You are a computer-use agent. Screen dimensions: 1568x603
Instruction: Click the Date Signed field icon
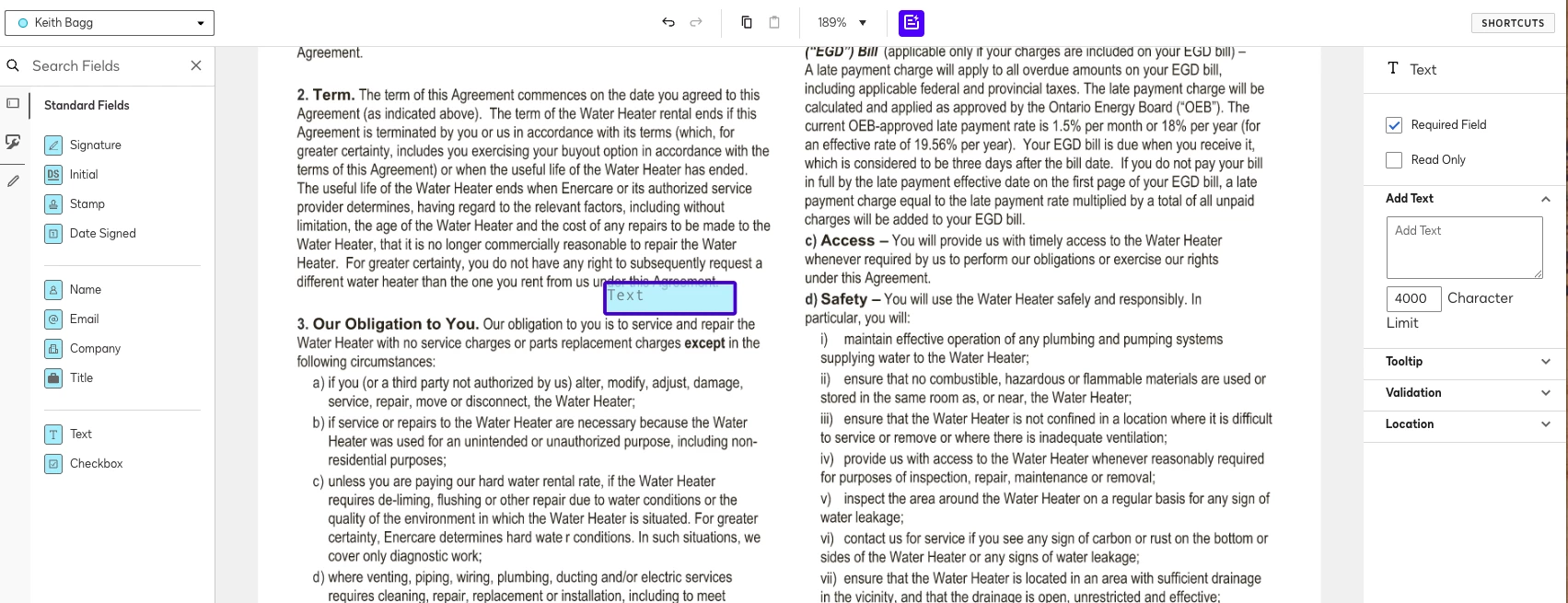[x=53, y=234]
